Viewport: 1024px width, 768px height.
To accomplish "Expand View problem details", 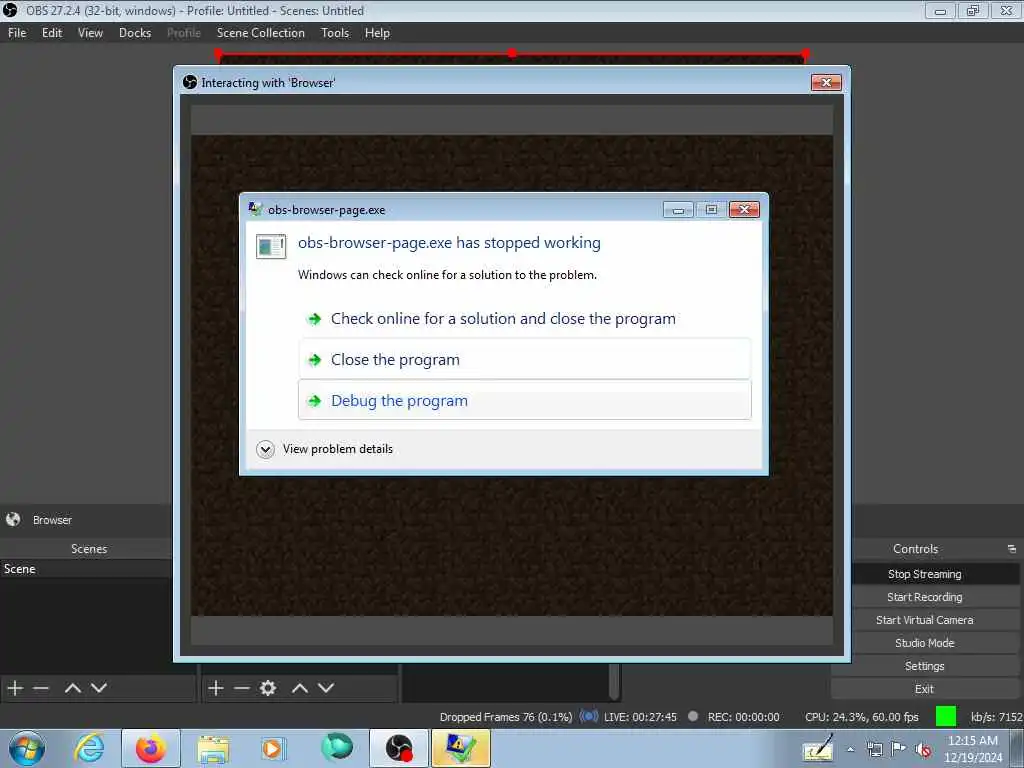I will (x=325, y=449).
